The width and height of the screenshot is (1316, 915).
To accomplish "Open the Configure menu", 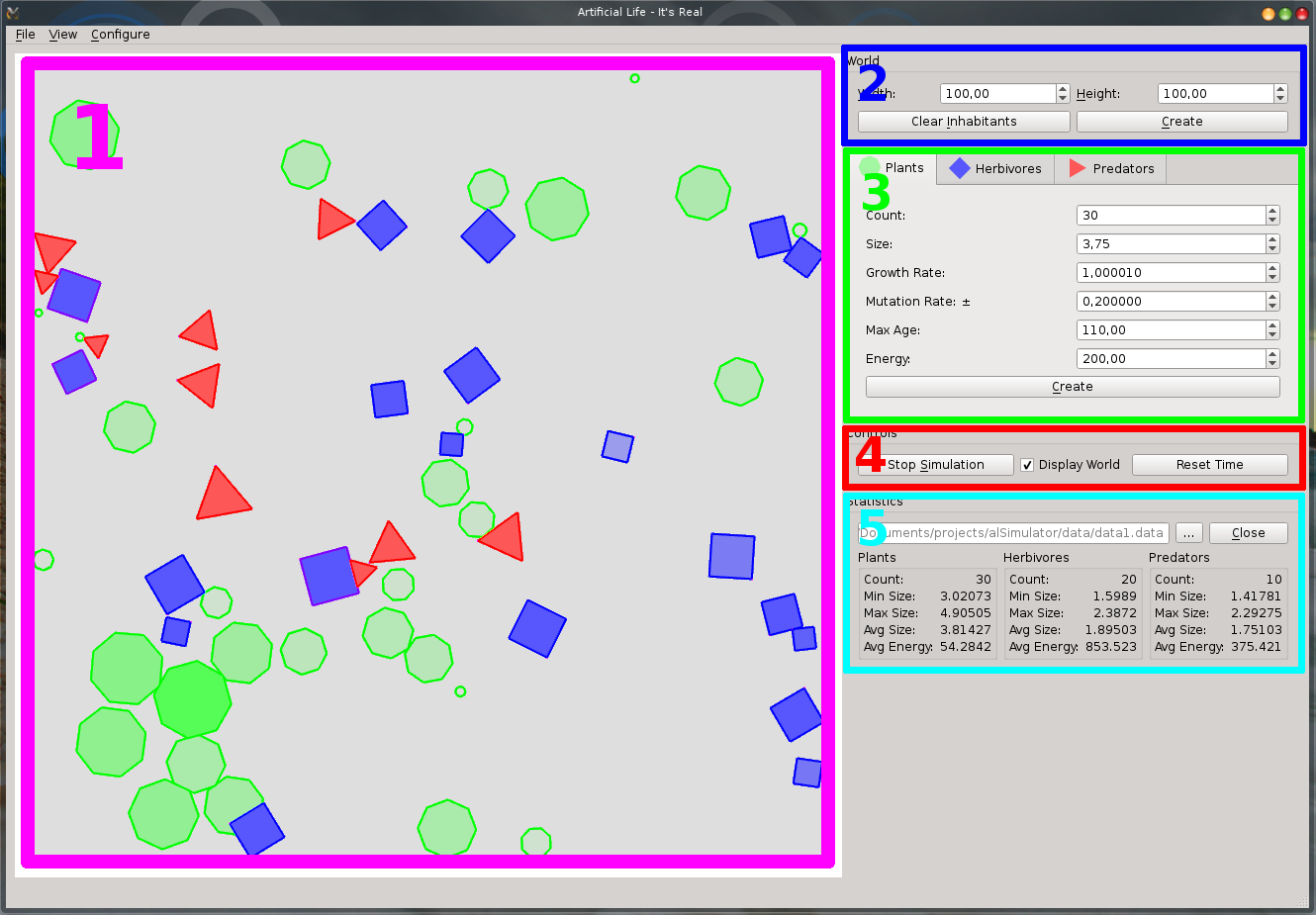I will 121,35.
